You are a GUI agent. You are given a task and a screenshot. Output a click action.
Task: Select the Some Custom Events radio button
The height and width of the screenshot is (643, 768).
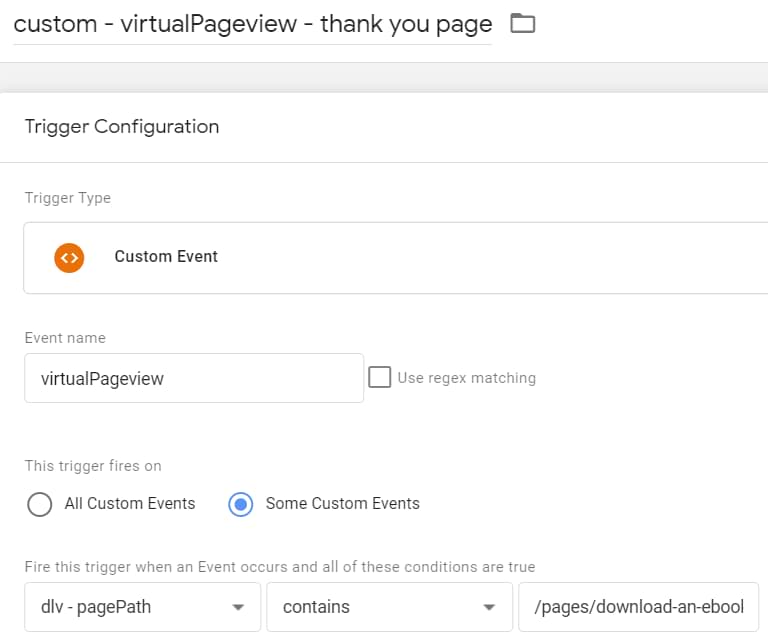click(x=240, y=504)
